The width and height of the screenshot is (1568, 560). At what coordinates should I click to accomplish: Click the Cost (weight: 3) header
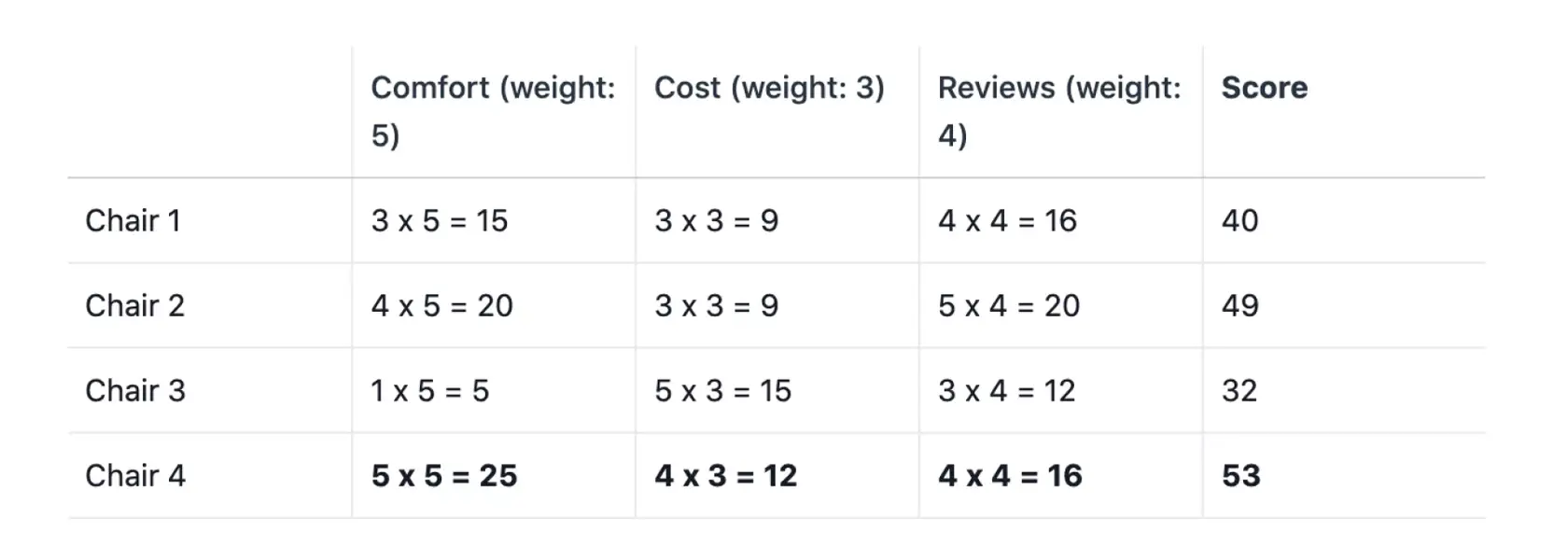pyautogui.click(x=769, y=88)
